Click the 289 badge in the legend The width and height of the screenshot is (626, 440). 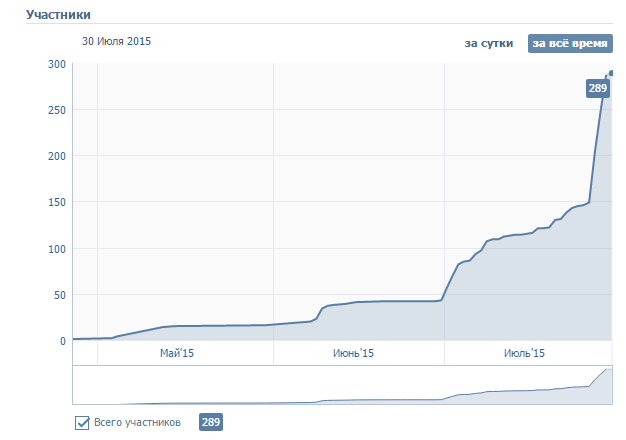(x=211, y=422)
